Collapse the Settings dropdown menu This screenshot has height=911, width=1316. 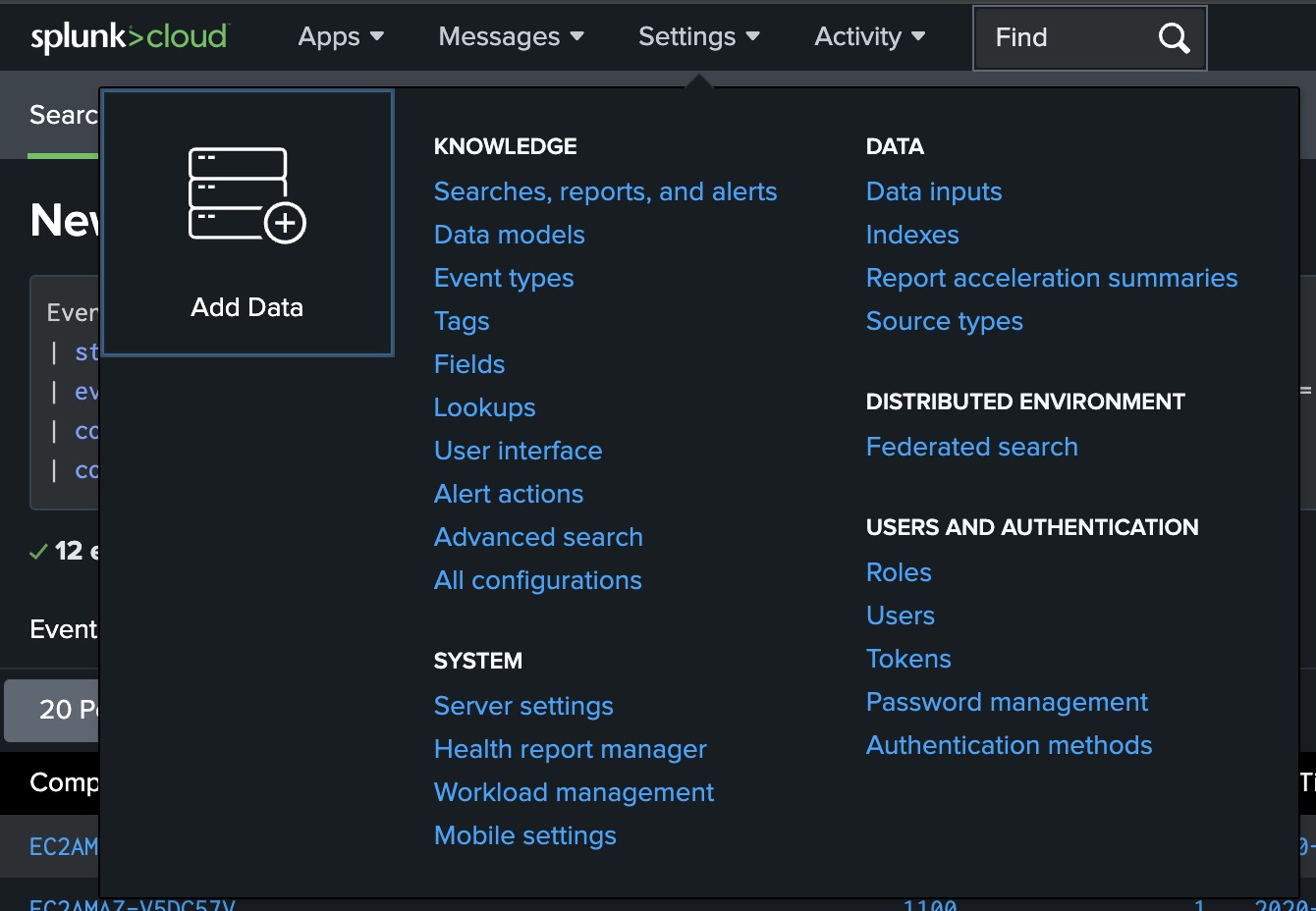(698, 37)
